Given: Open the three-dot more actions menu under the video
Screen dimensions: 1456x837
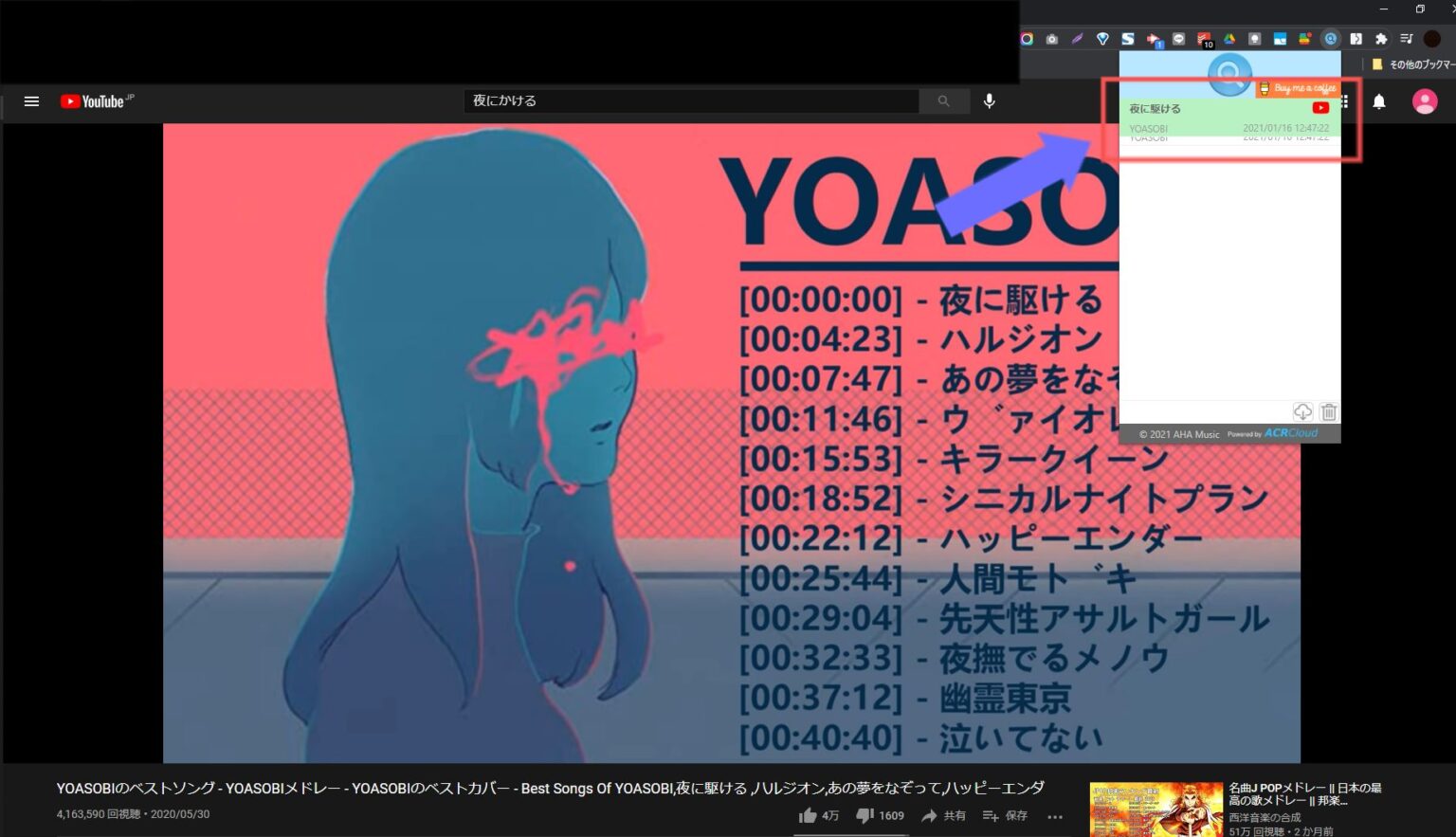Looking at the screenshot, I should pos(1055,816).
